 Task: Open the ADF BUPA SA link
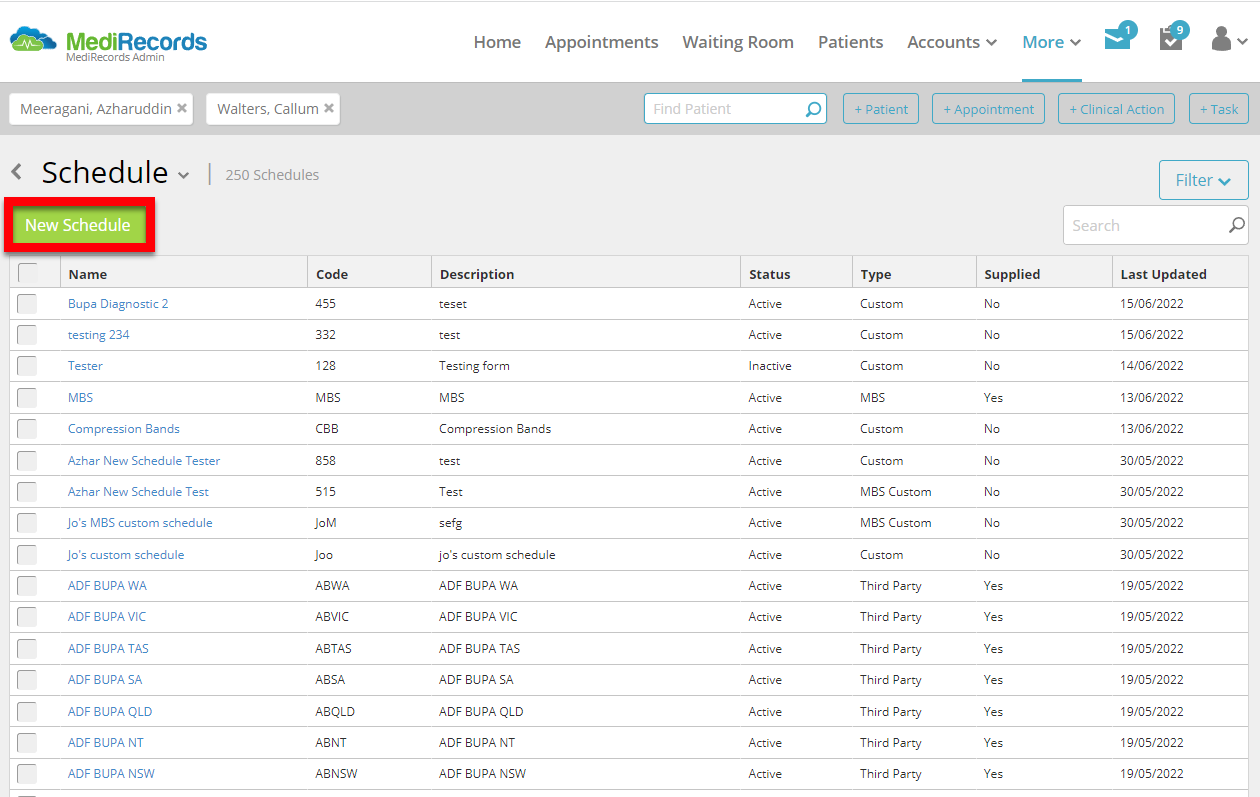(x=105, y=680)
